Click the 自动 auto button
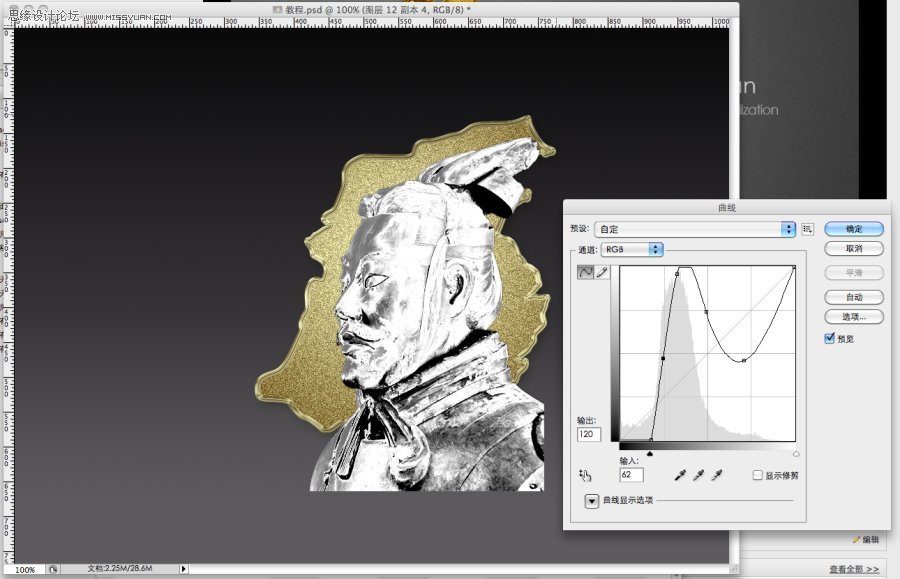 tap(854, 297)
